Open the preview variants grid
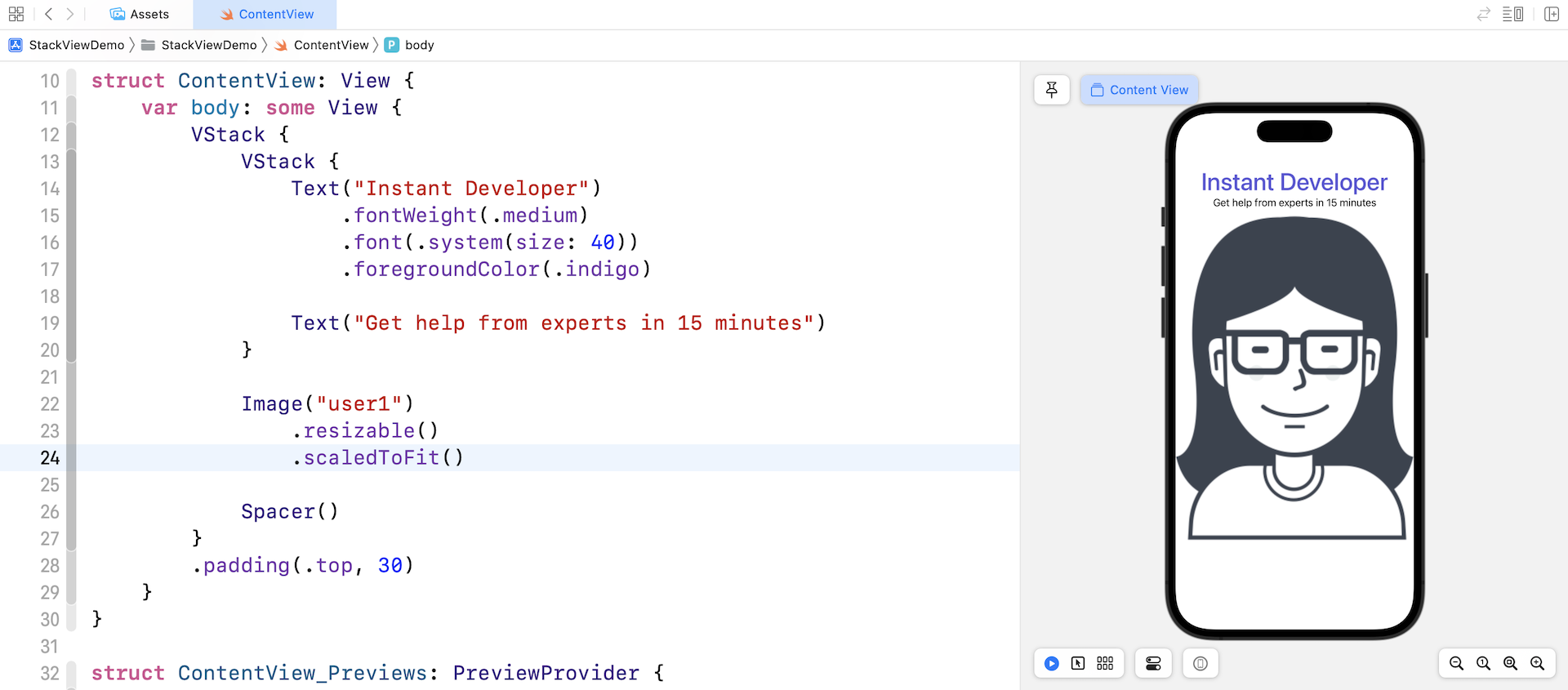The height and width of the screenshot is (690, 1568). pyautogui.click(x=1105, y=664)
